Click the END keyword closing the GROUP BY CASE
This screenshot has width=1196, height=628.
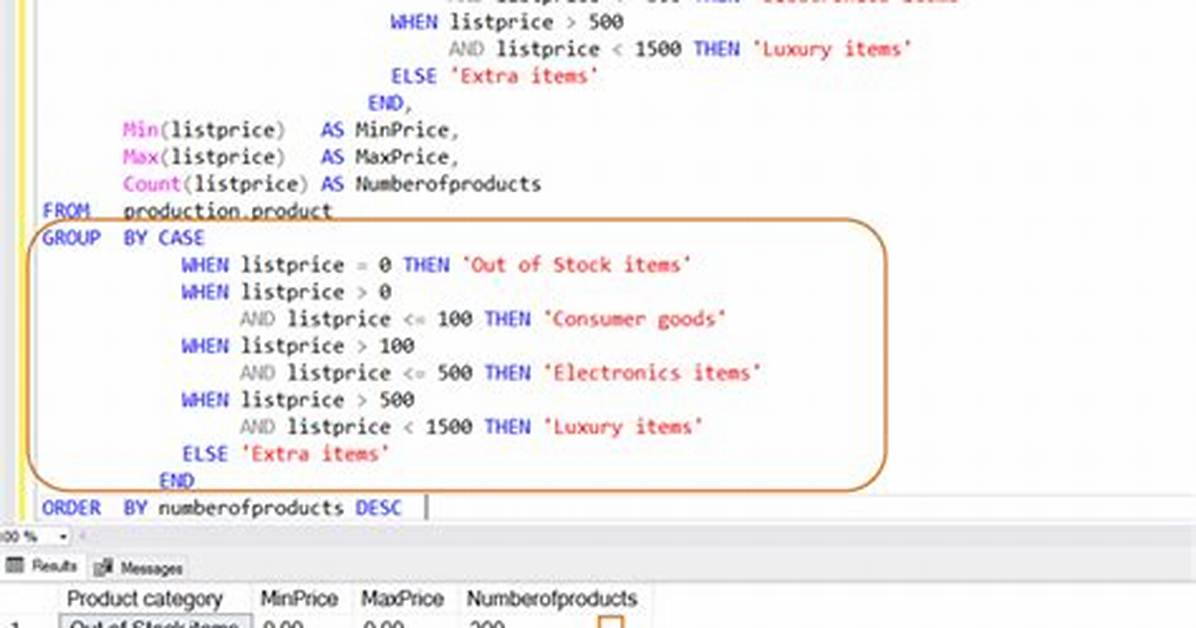click(x=176, y=480)
